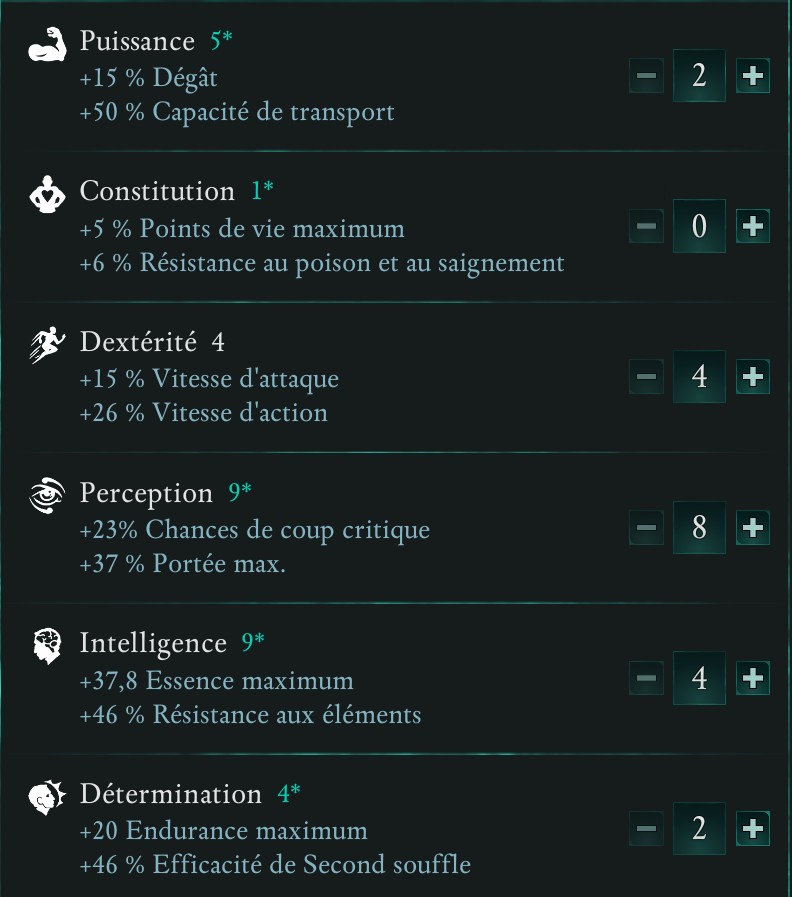This screenshot has height=897, width=792.
Task: Remove a point from Dextérité
Action: (646, 377)
